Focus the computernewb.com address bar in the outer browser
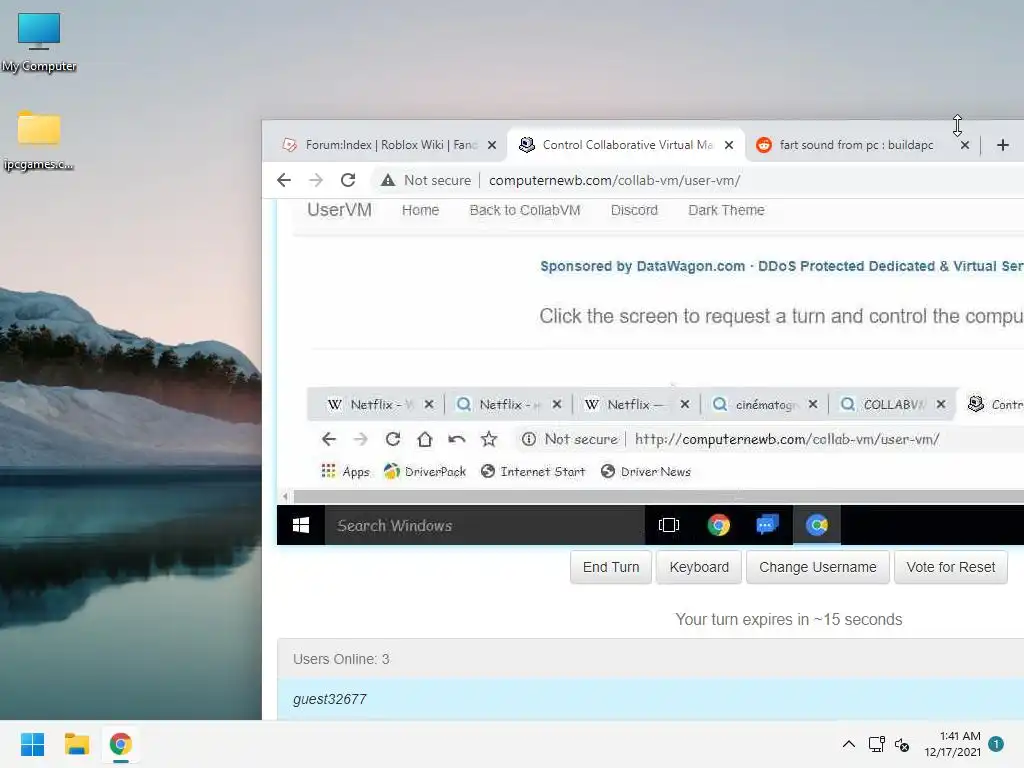The width and height of the screenshot is (1024, 768). tap(614, 180)
